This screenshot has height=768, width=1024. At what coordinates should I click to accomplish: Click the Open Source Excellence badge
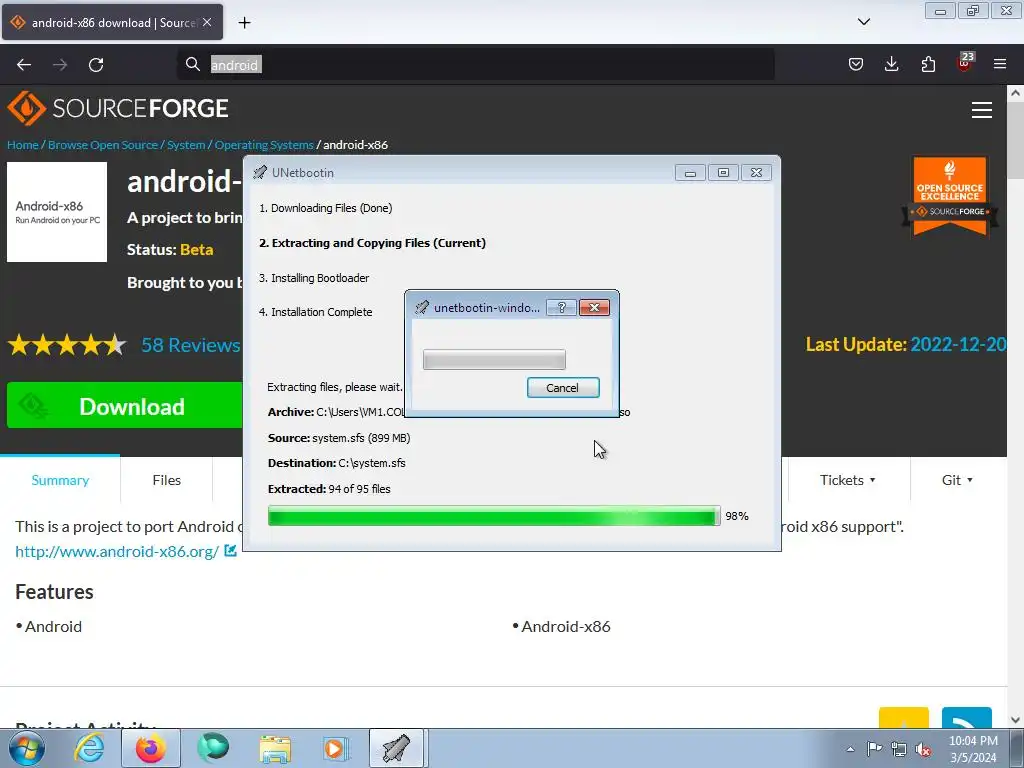[x=950, y=196]
